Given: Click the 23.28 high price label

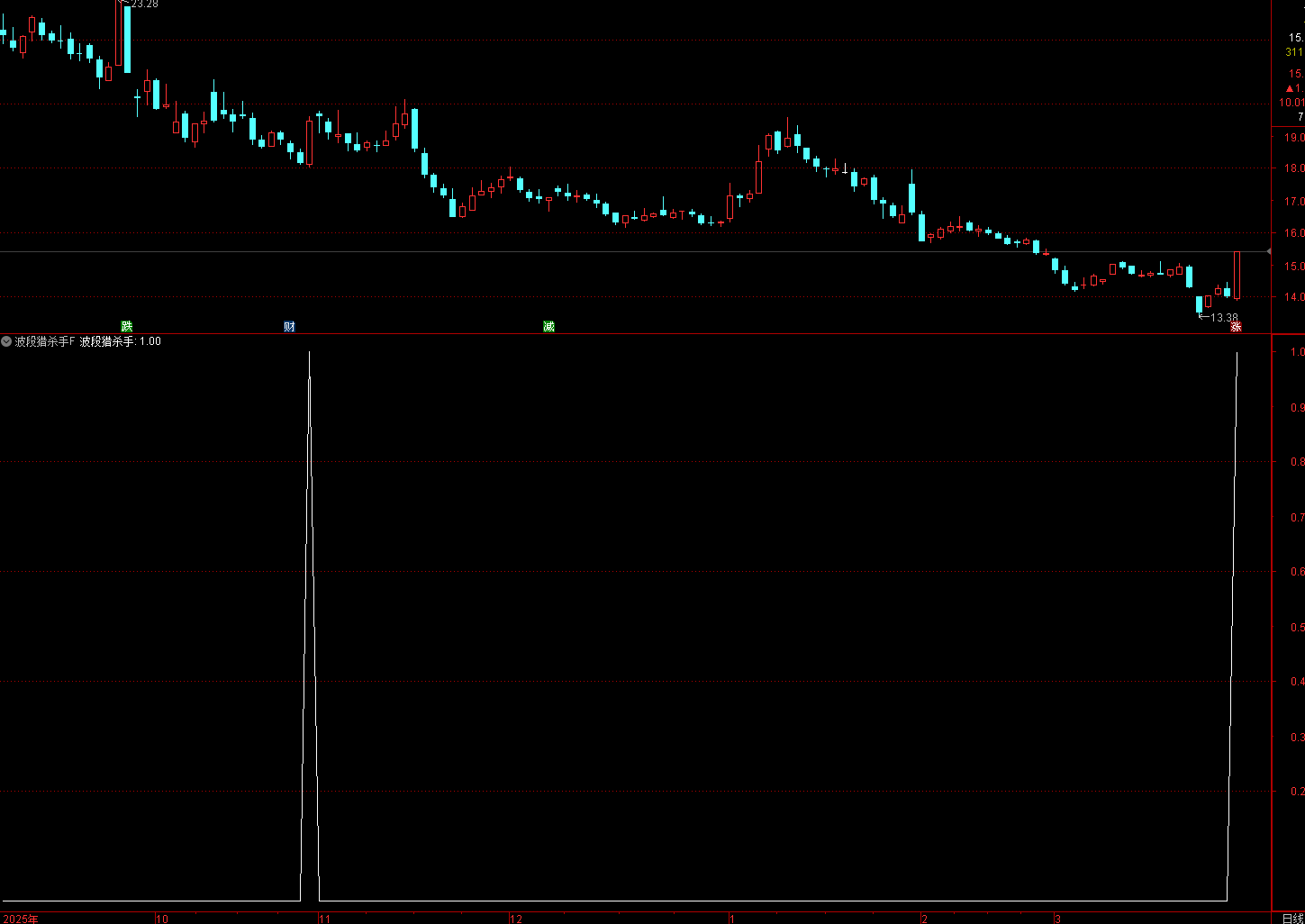Looking at the screenshot, I should 144,5.
